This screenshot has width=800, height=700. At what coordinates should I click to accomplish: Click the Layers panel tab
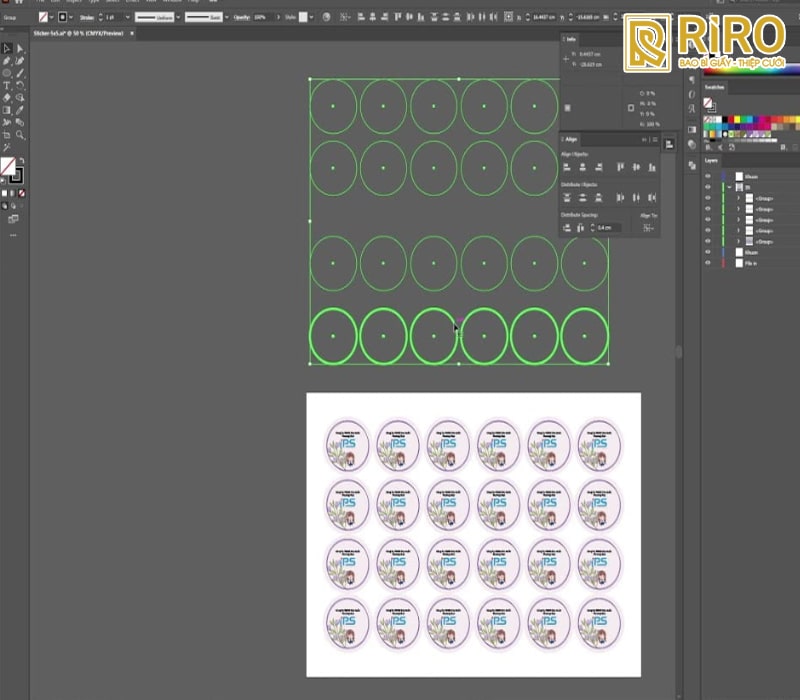(711, 160)
